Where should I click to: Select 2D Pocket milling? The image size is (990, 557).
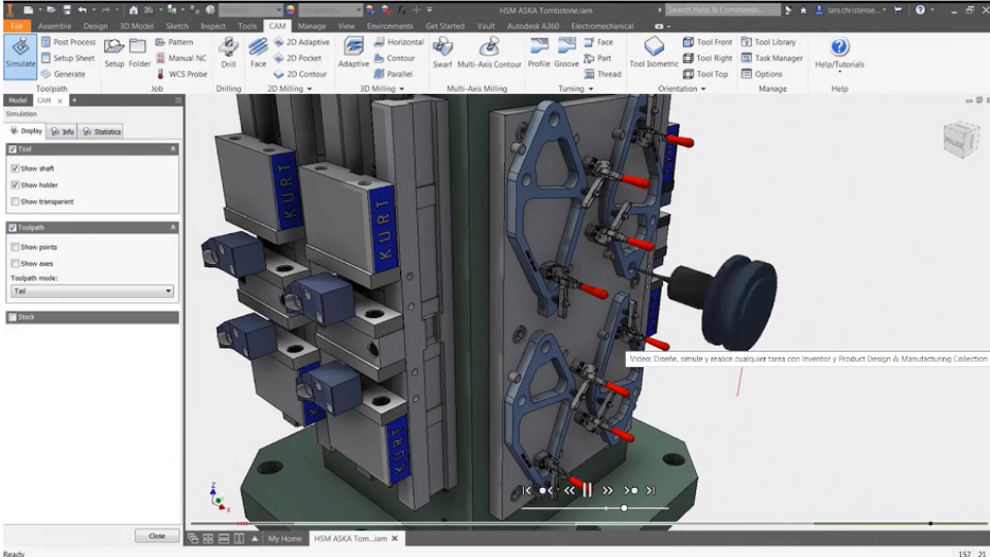(x=298, y=58)
